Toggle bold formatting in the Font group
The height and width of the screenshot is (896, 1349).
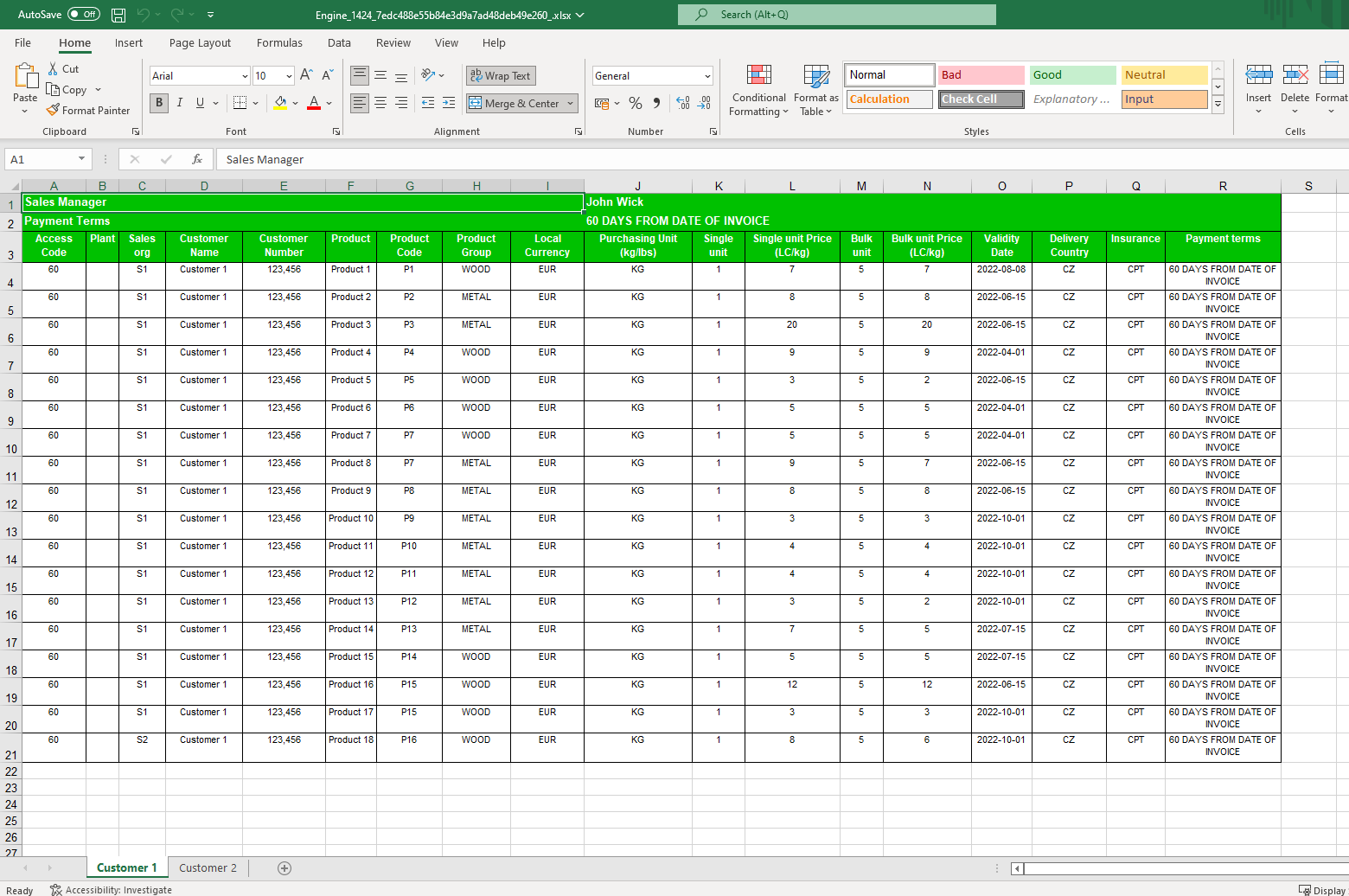click(158, 103)
